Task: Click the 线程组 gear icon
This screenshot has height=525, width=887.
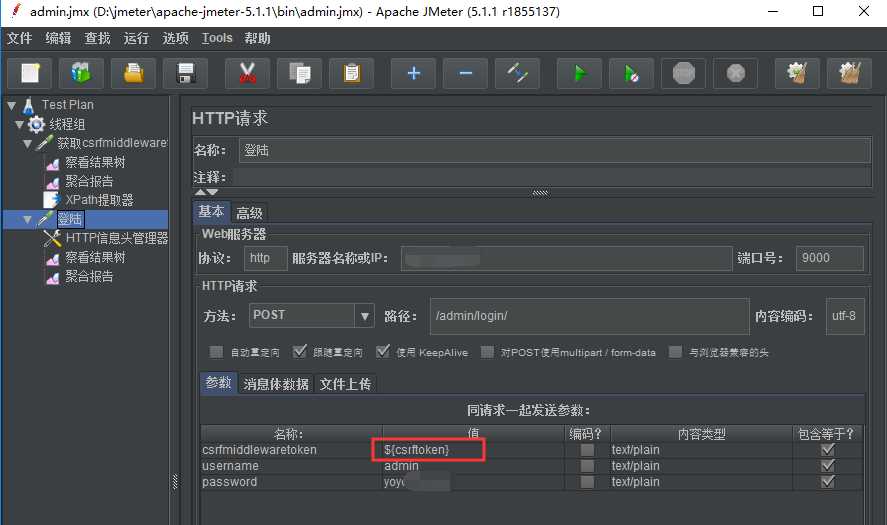Action: point(36,124)
